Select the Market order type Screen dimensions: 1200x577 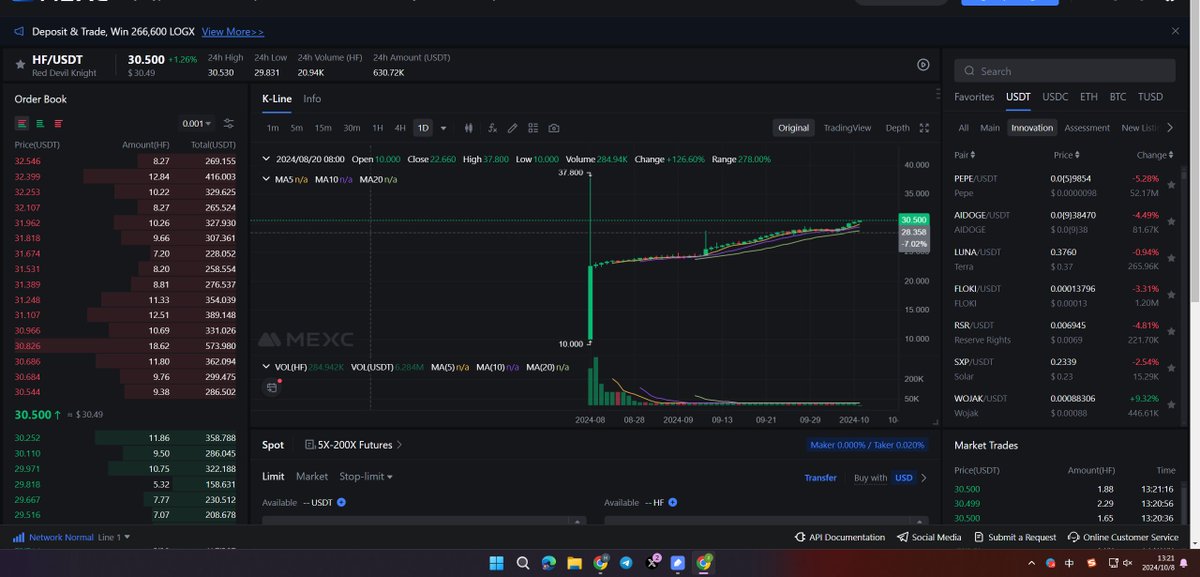[312, 476]
